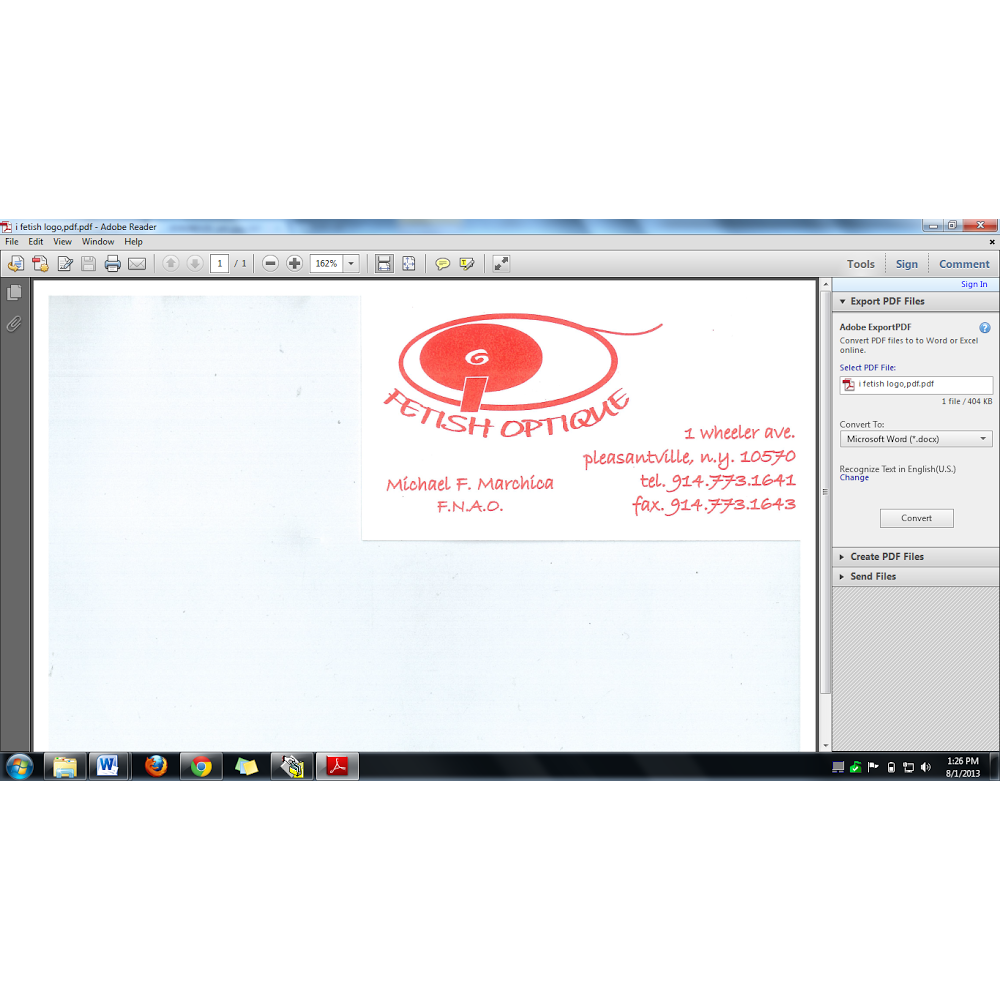Show page thumbnails panel
This screenshot has width=1000, height=1000.
click(14, 293)
